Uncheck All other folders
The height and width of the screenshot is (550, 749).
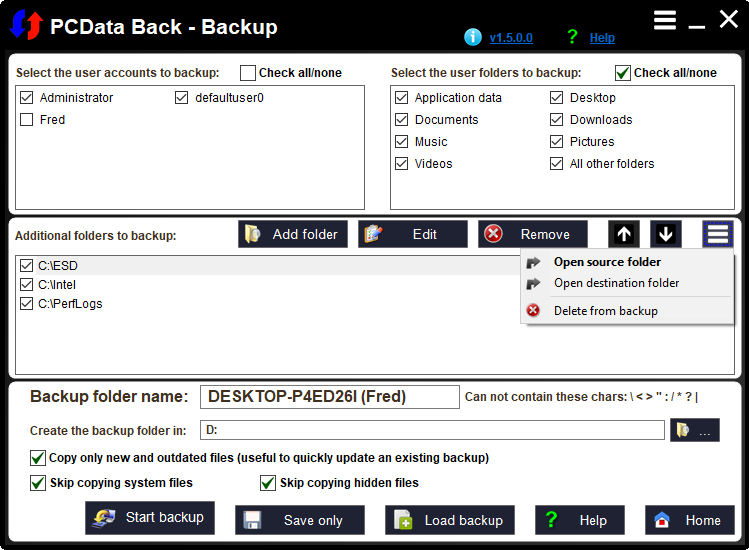(x=556, y=163)
